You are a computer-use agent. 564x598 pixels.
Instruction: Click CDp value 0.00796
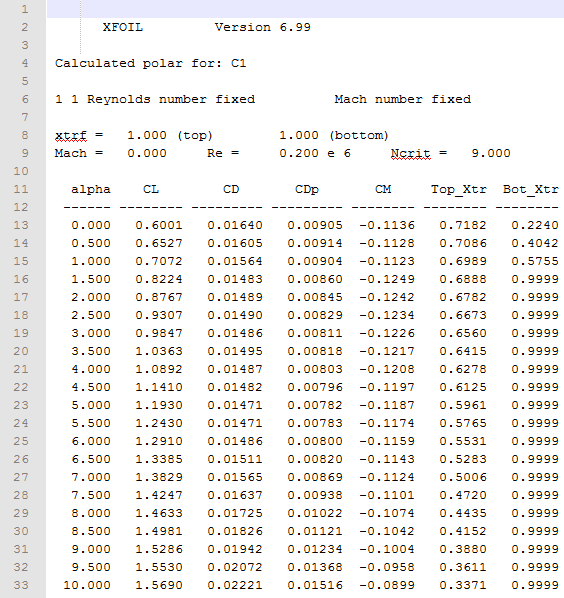[x=315, y=387]
